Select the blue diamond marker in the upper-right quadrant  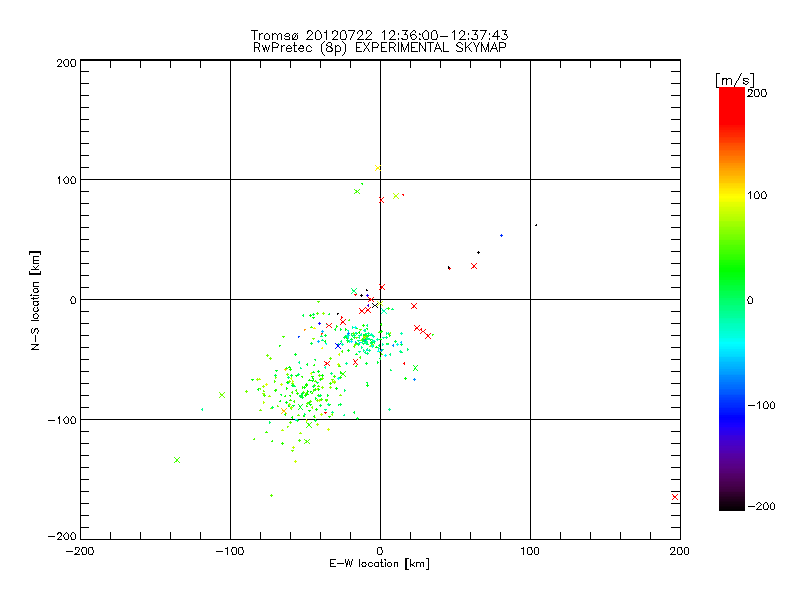[x=502, y=235]
